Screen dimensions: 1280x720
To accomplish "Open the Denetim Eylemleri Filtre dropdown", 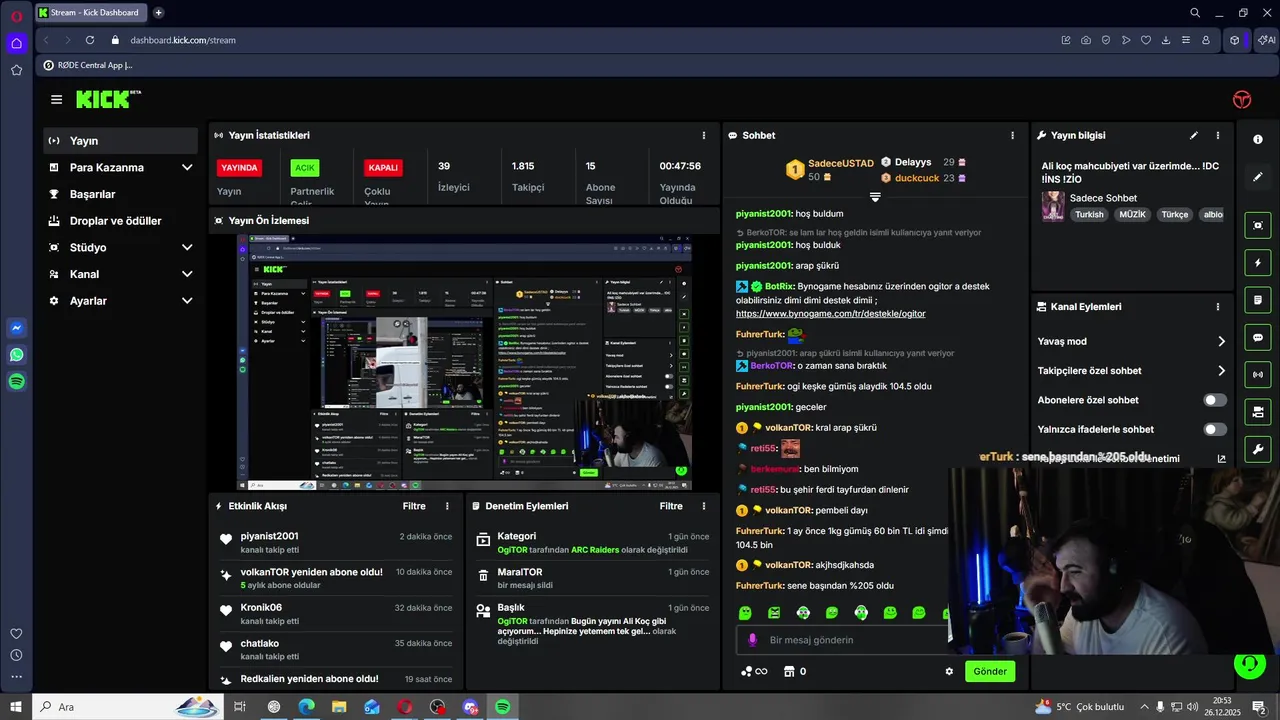I will 671,506.
